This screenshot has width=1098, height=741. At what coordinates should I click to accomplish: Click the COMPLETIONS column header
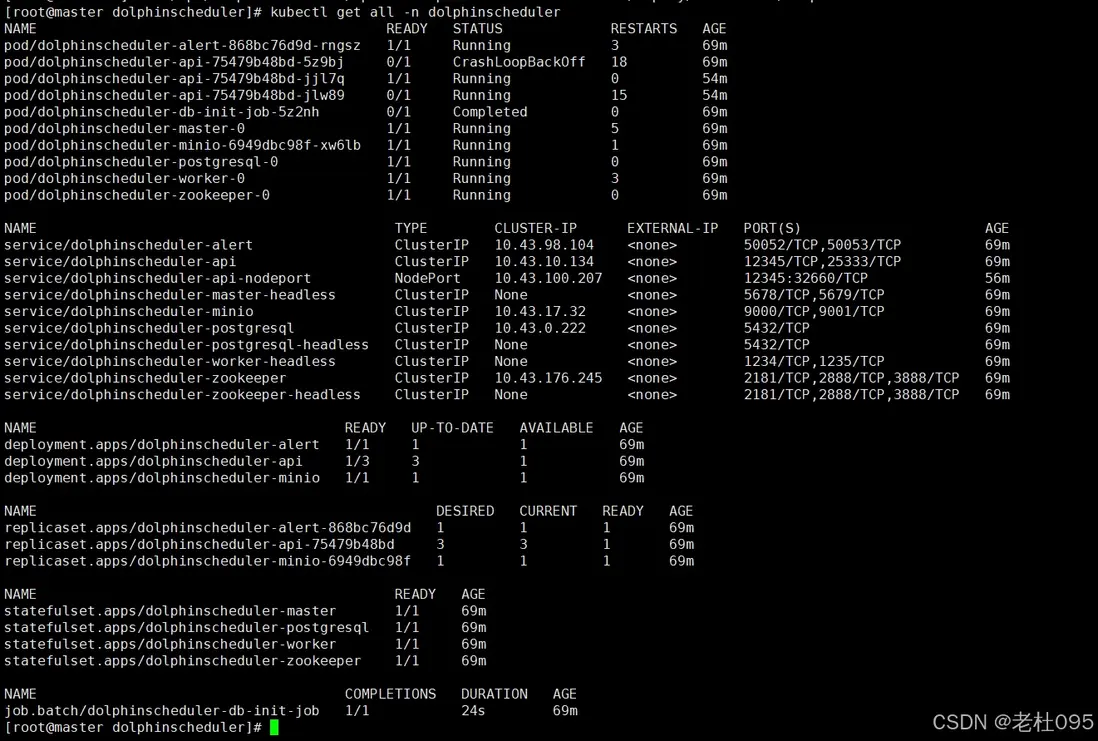(390, 694)
